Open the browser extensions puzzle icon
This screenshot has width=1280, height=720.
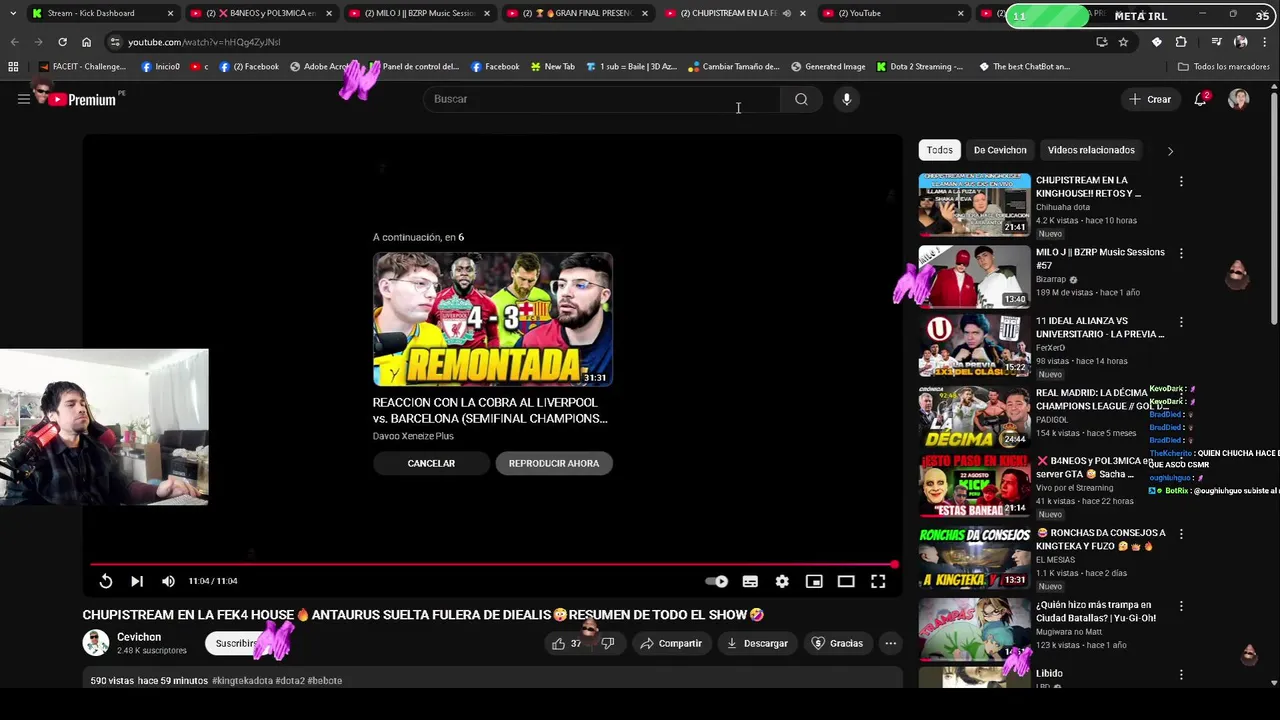pos(1181,42)
